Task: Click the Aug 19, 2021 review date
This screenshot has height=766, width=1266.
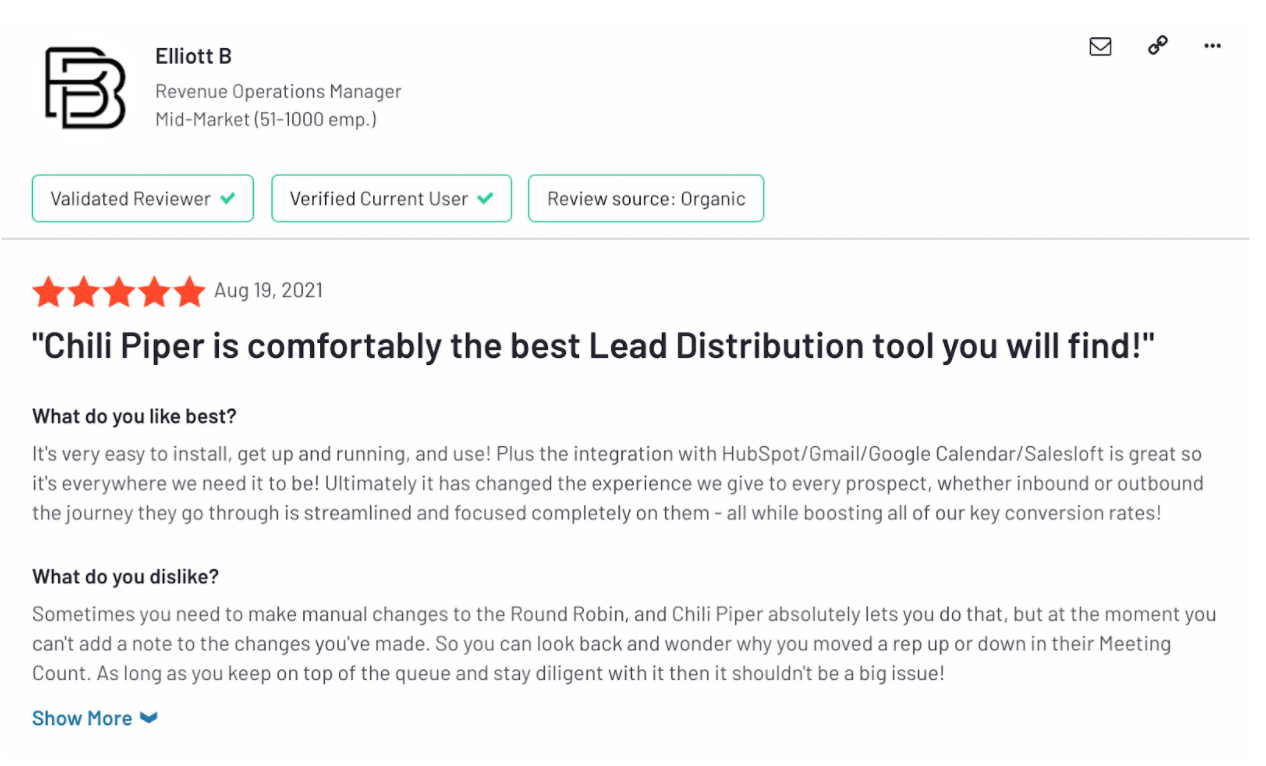Action: click(x=268, y=291)
